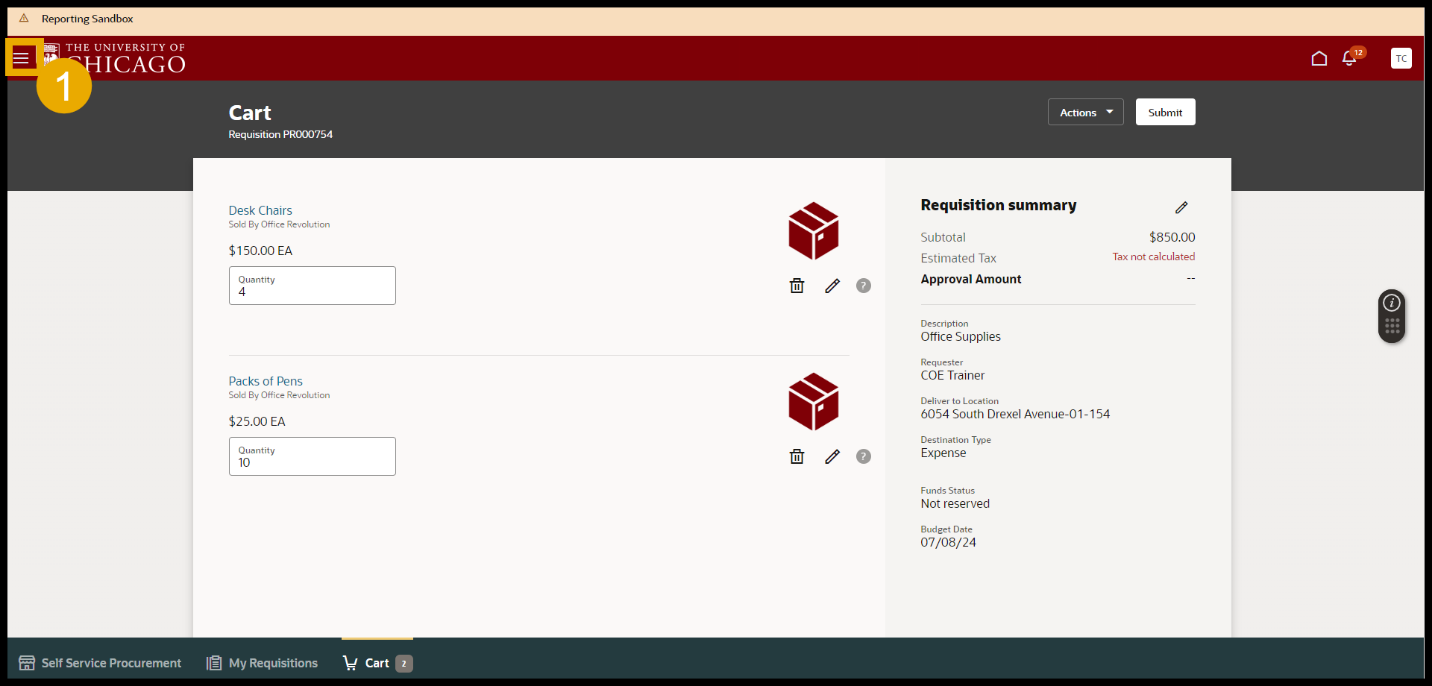1432x686 pixels.
Task: Open the Desk Chairs item link
Action: [x=260, y=210]
